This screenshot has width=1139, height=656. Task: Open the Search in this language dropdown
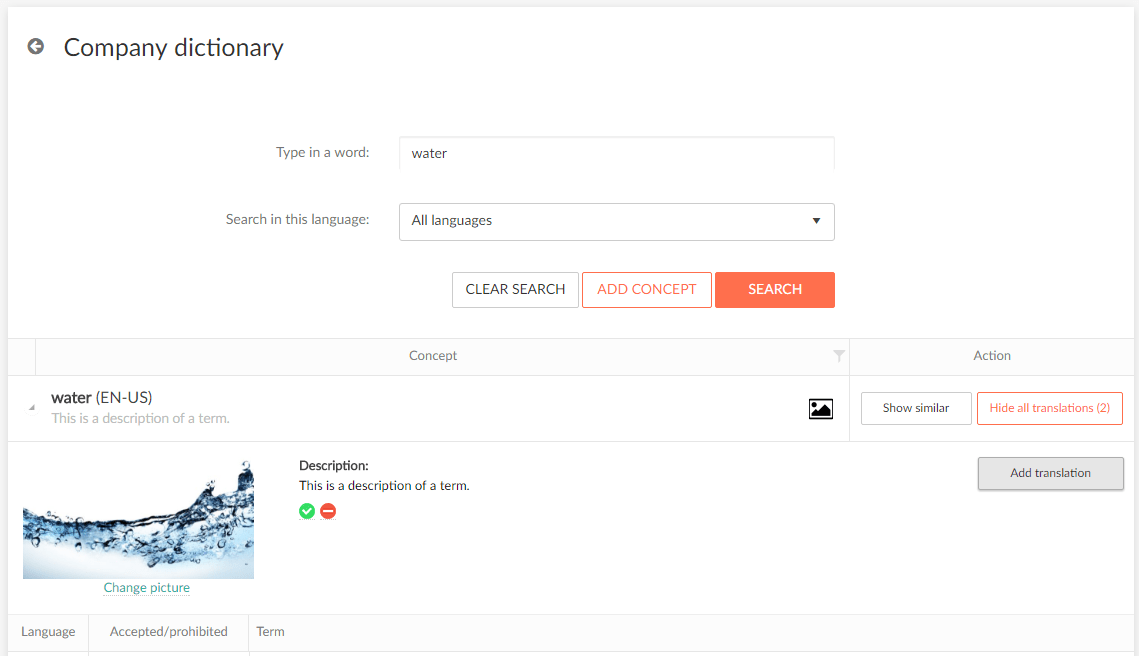click(616, 222)
